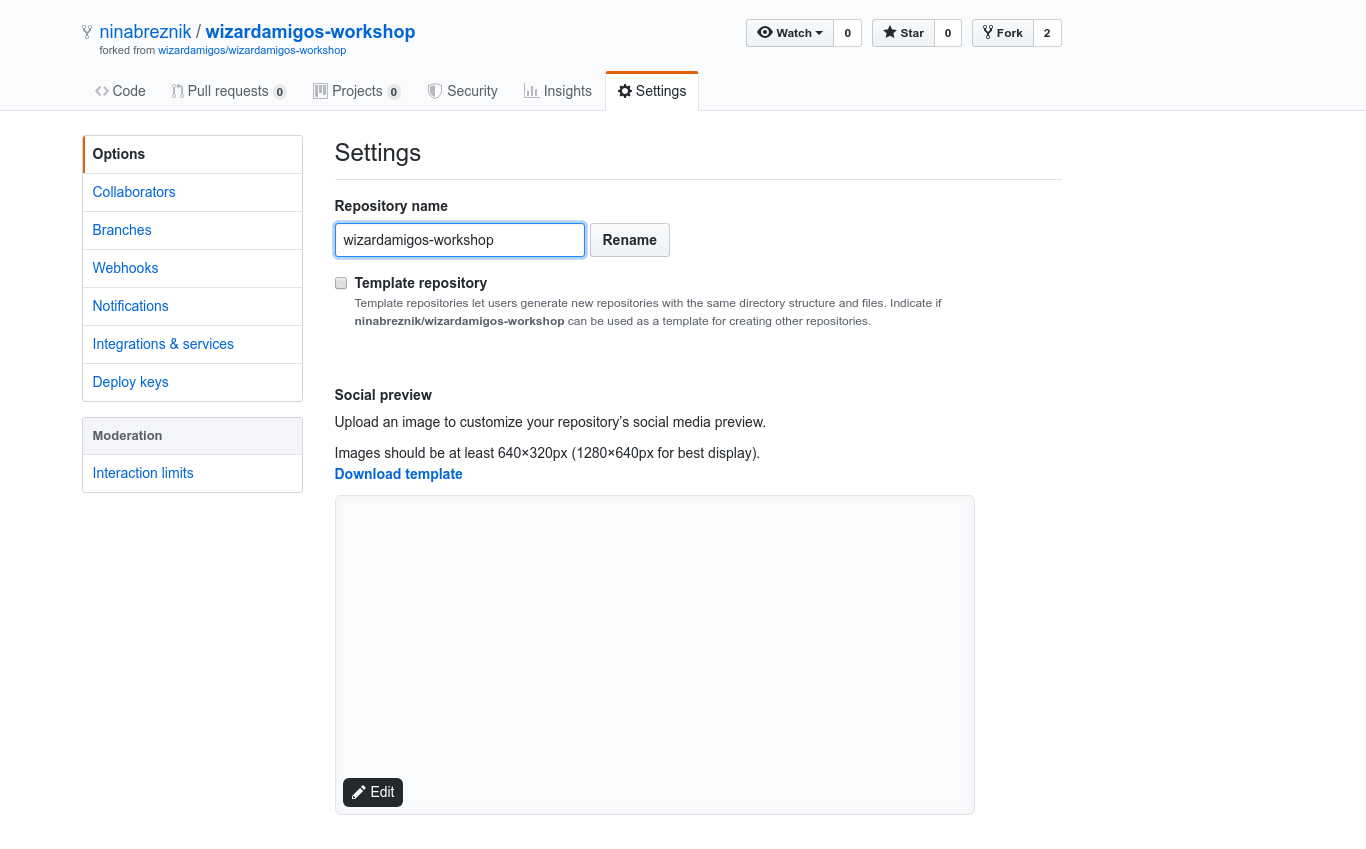Screen dimensions: 1366x849
Task: Open Integrations & services settings
Action: (x=192, y=344)
